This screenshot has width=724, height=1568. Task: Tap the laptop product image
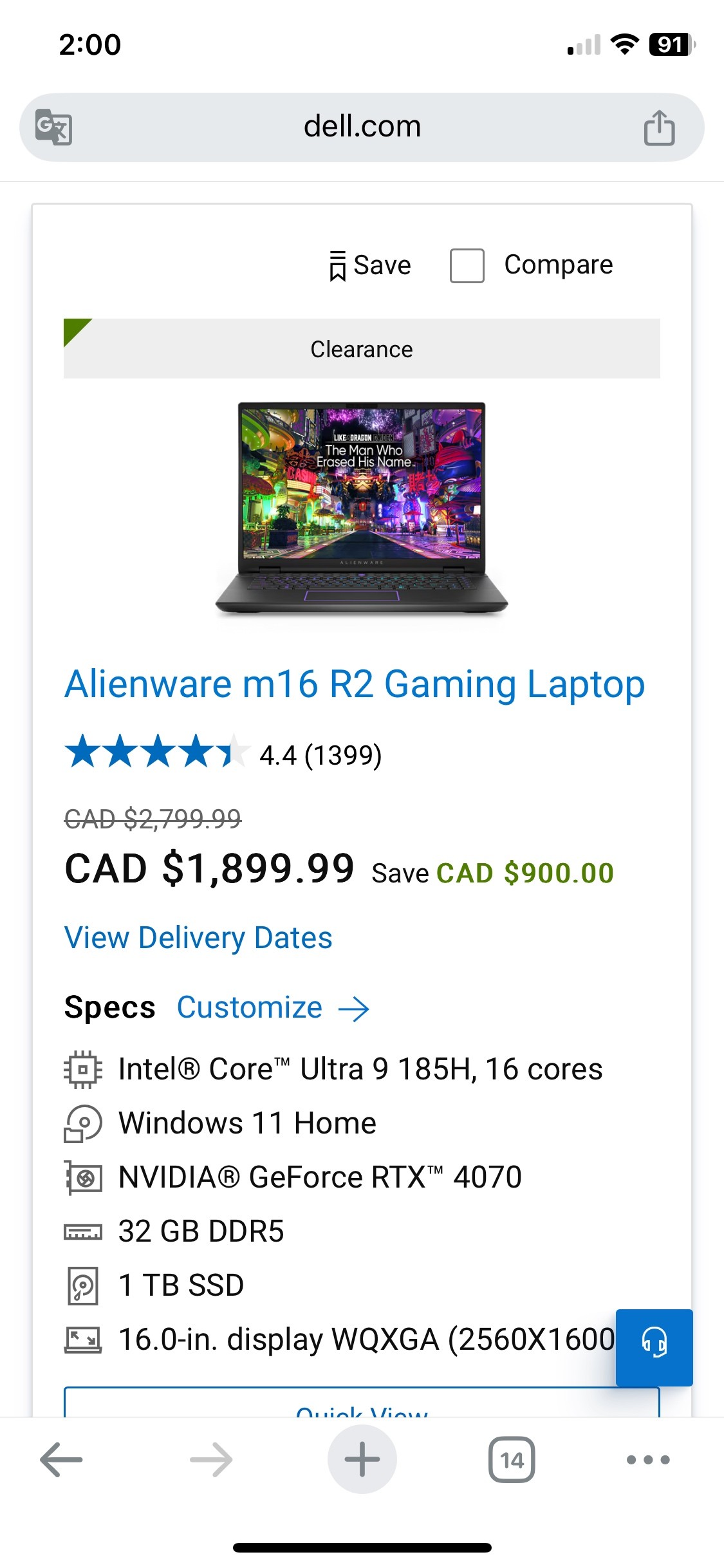362,507
